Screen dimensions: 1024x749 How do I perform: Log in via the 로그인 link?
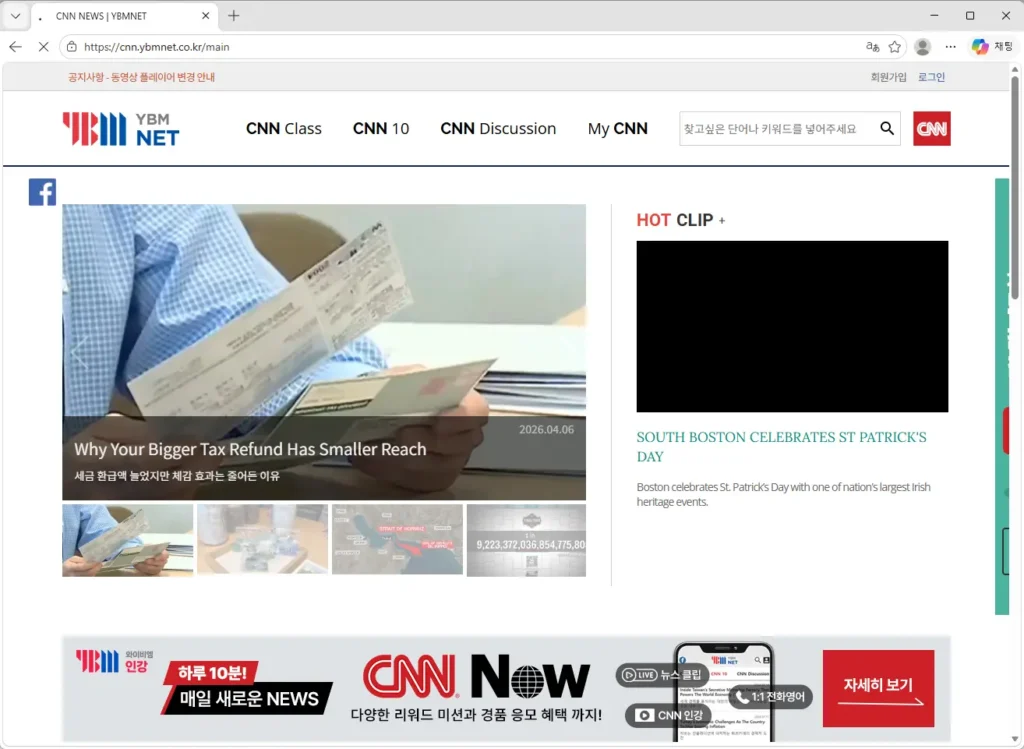(931, 76)
